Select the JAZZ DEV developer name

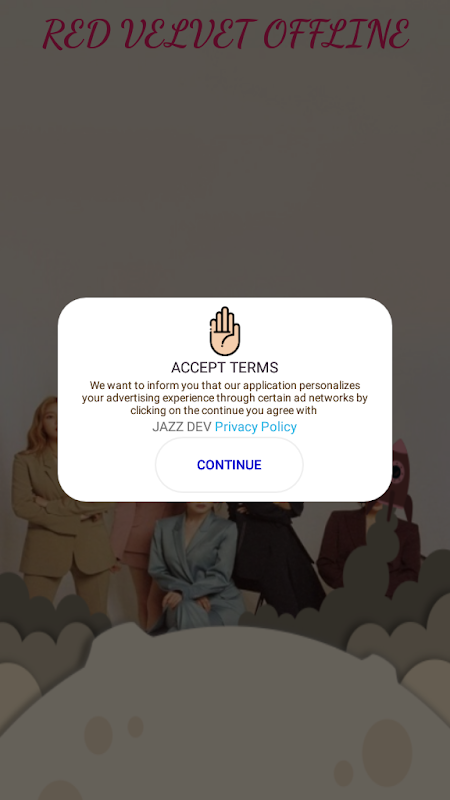[x=182, y=427]
